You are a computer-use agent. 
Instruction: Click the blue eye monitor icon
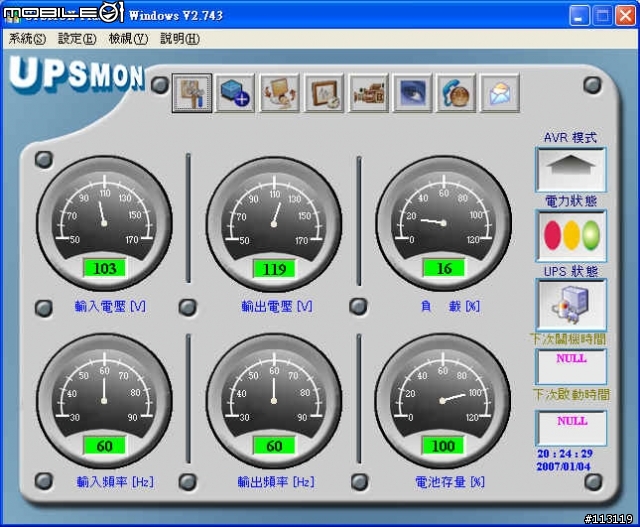[x=412, y=93]
